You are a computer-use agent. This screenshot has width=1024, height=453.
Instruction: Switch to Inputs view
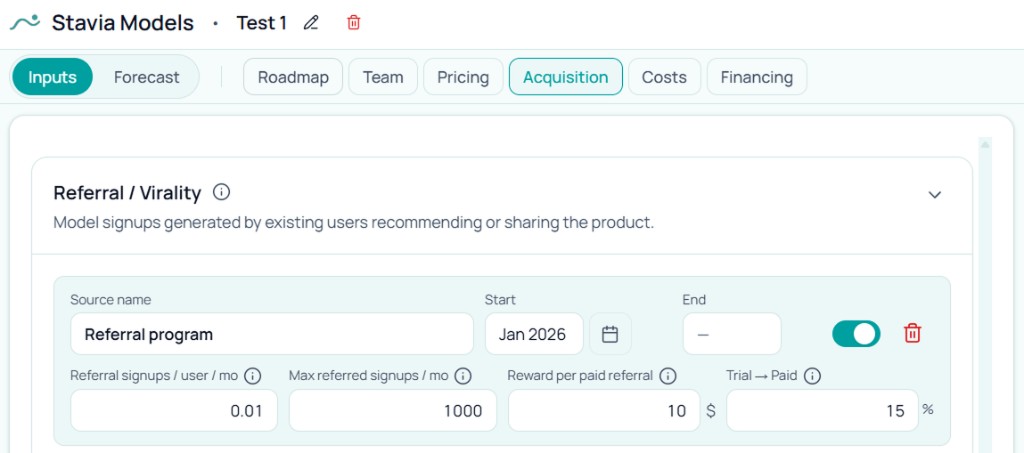[52, 77]
